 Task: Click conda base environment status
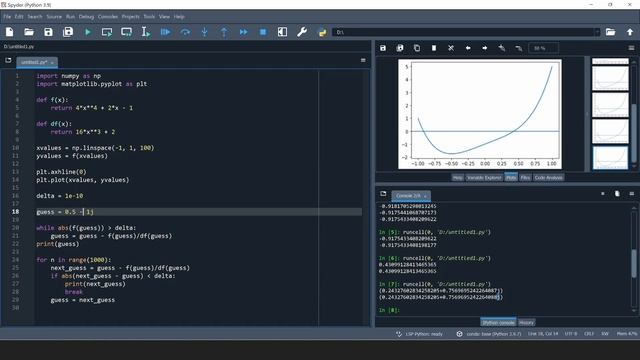tap(489, 334)
